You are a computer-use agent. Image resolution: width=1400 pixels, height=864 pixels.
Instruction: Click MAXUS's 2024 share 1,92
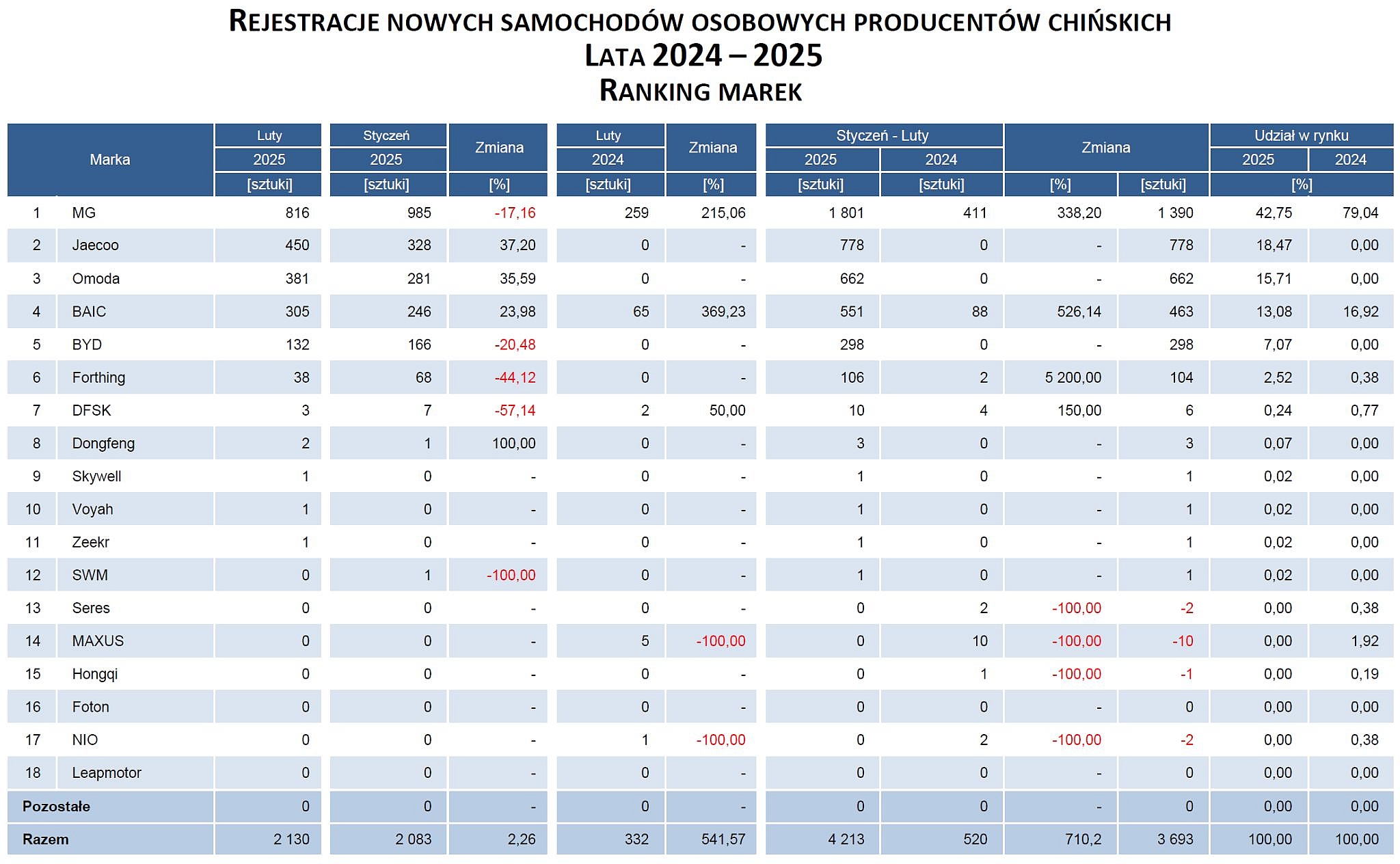pyautogui.click(x=1364, y=641)
